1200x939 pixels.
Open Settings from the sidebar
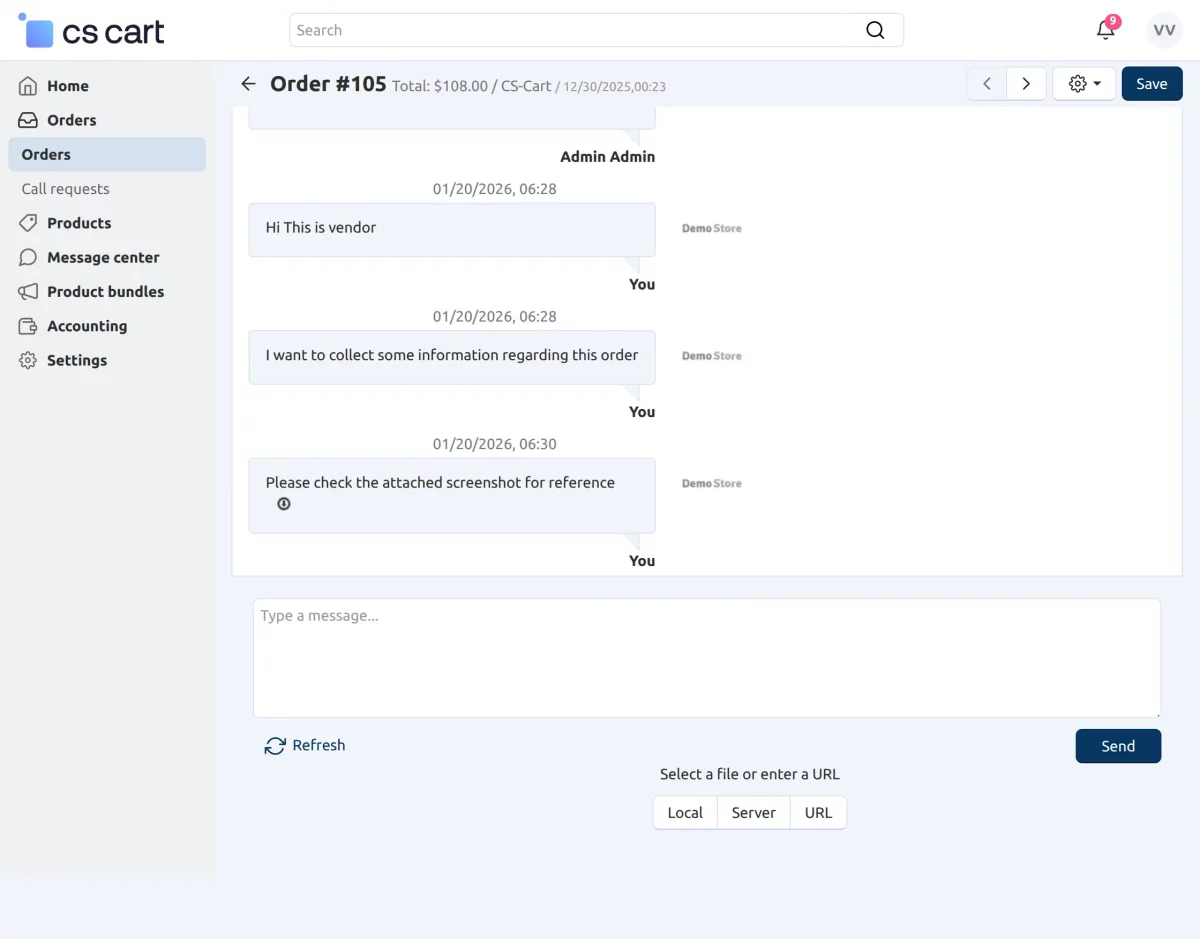pyautogui.click(x=75, y=360)
